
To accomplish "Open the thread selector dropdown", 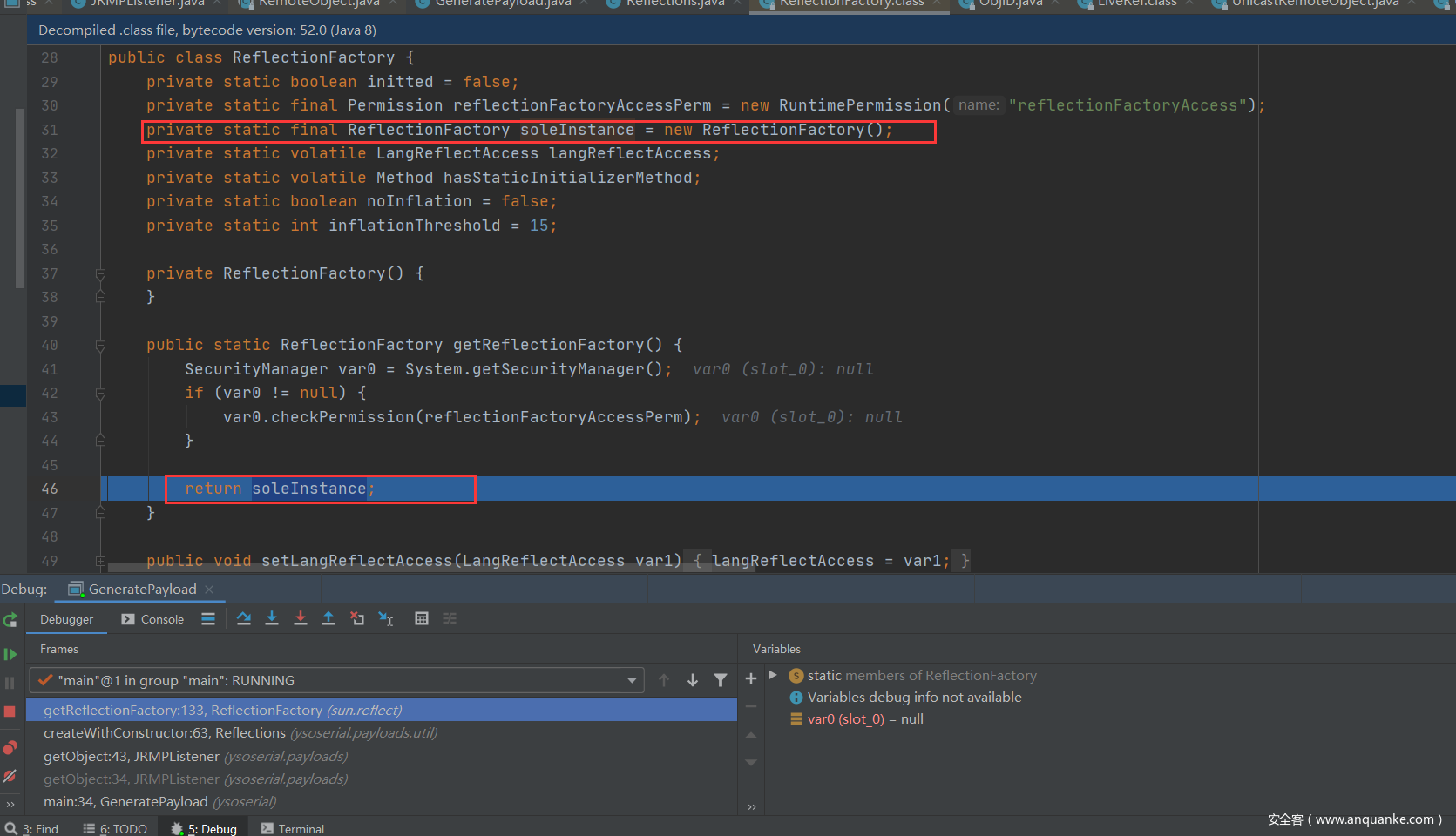I will coord(632,680).
